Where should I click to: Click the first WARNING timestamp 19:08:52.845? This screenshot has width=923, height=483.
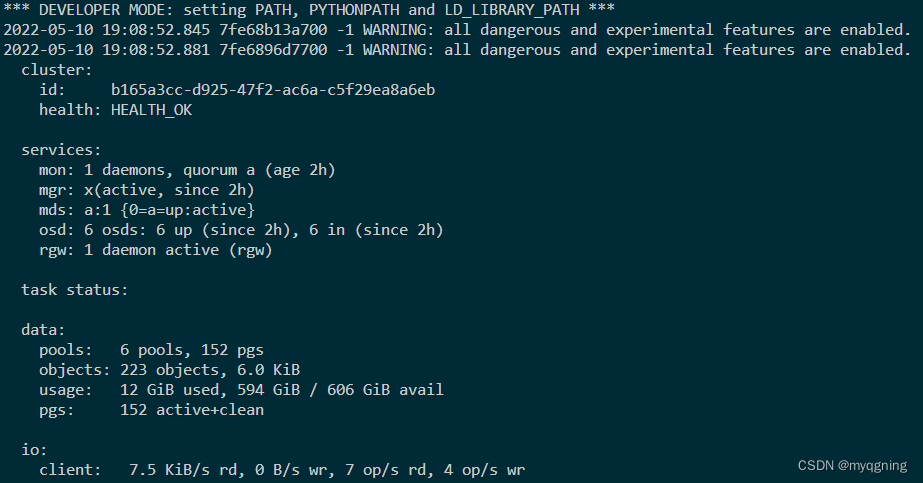[x=134, y=29]
